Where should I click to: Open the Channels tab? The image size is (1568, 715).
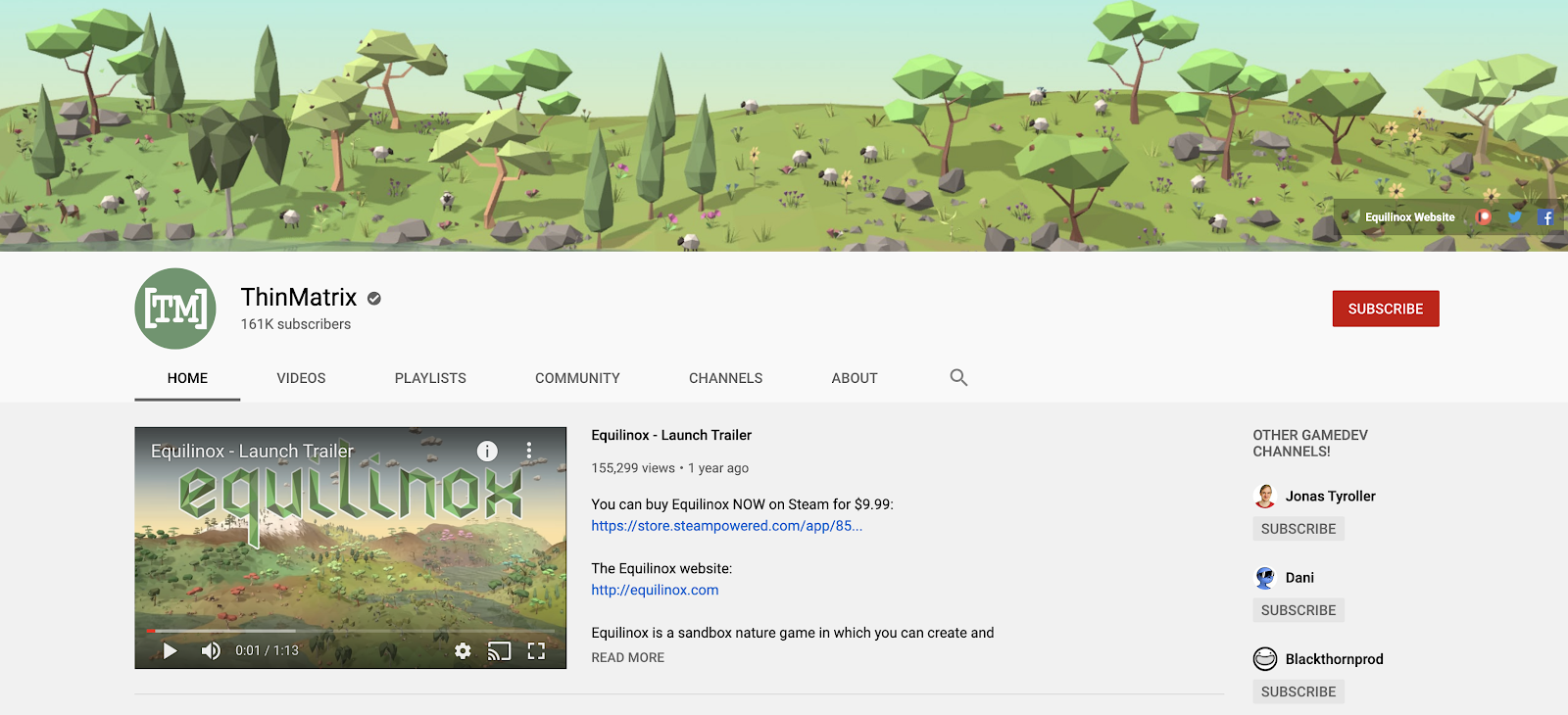click(x=725, y=378)
